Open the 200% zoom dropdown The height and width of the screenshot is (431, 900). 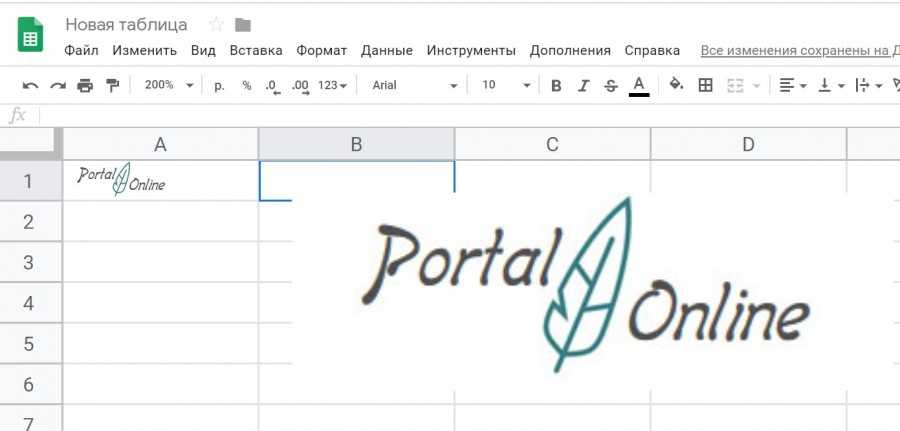coord(169,86)
